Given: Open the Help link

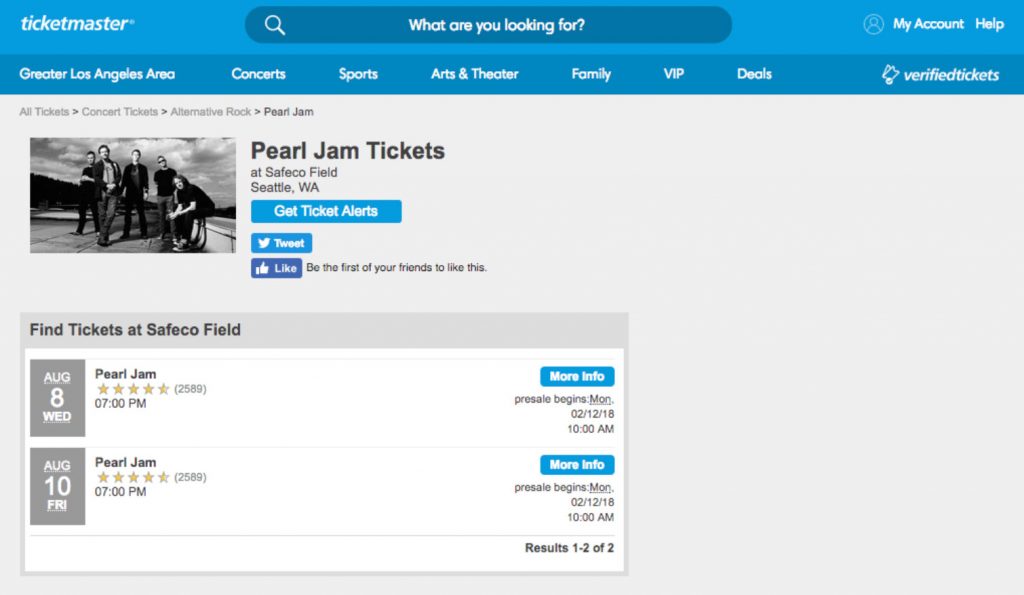Looking at the screenshot, I should 989,24.
